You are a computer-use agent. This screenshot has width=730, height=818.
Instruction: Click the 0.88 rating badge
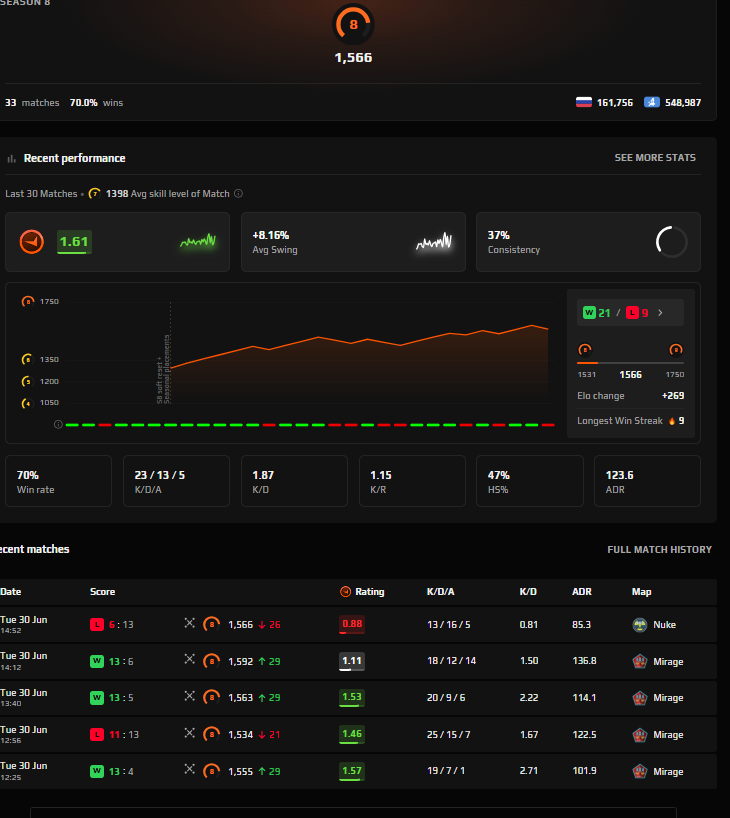click(x=352, y=624)
